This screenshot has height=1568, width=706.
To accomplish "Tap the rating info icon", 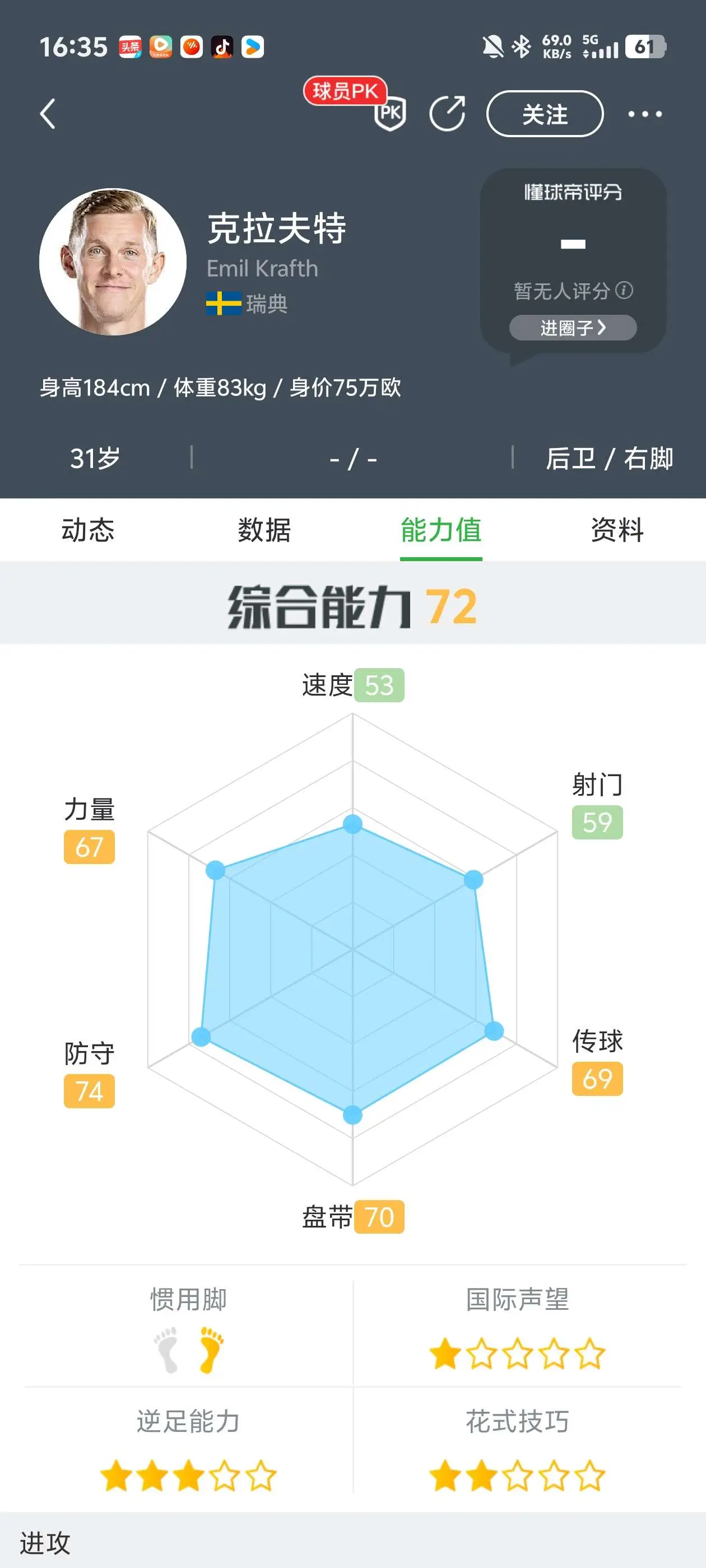I will point(624,290).
